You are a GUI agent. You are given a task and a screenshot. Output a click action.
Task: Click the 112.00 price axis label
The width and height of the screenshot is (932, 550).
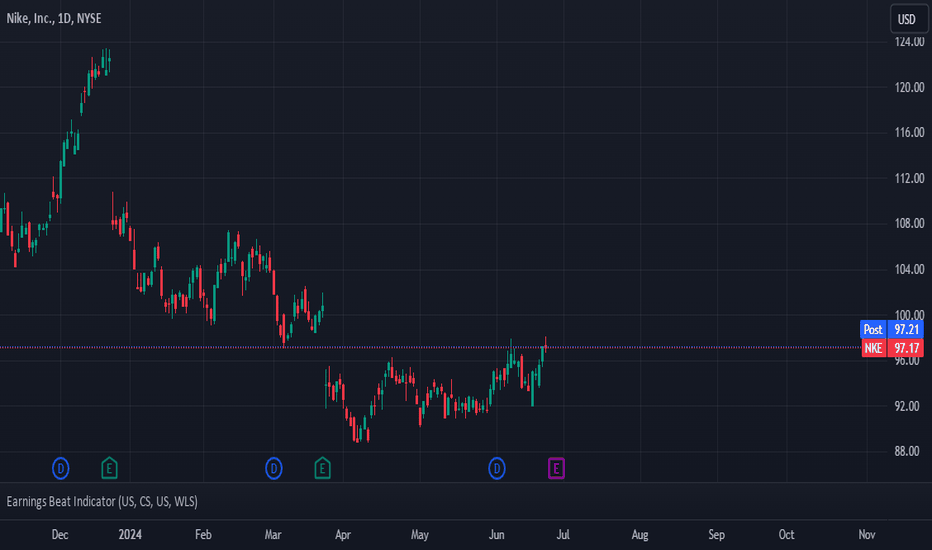pyautogui.click(x=909, y=178)
